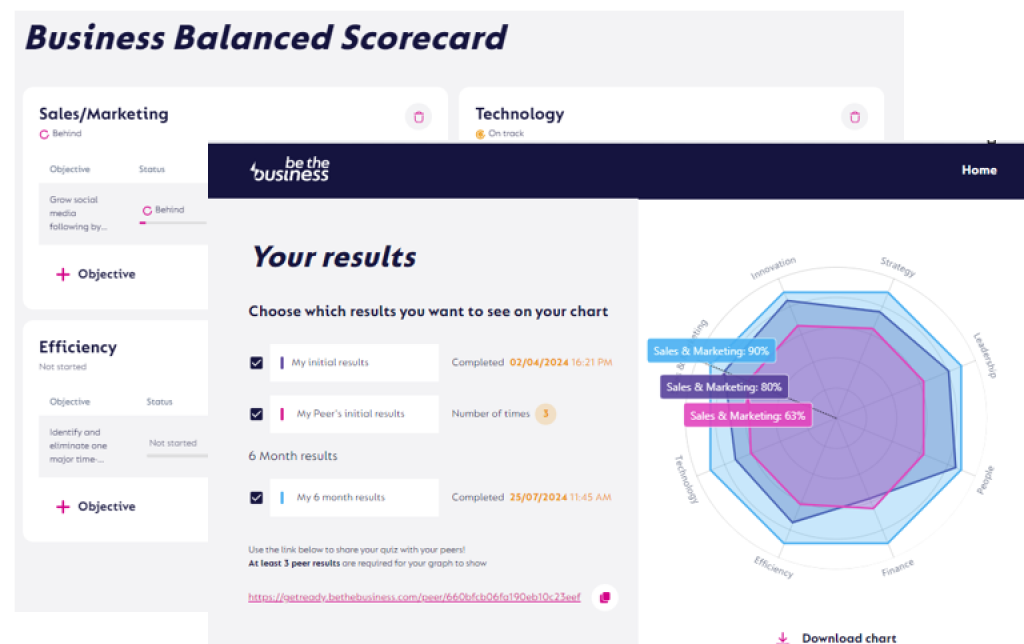Click the social media objective progress bar
This screenshot has height=644, width=1024.
[172, 223]
